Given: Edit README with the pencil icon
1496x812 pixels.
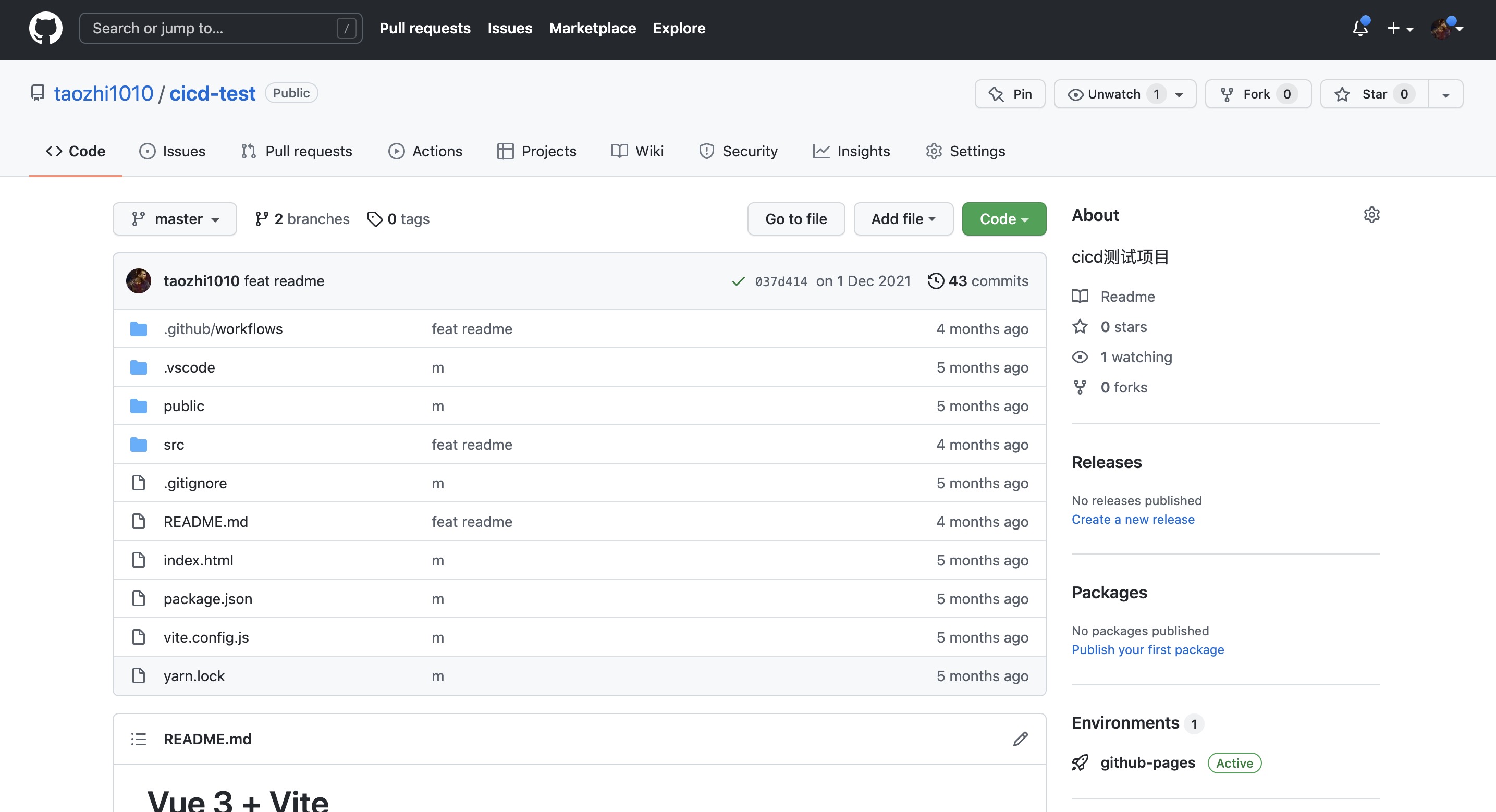Looking at the screenshot, I should tap(1021, 739).
